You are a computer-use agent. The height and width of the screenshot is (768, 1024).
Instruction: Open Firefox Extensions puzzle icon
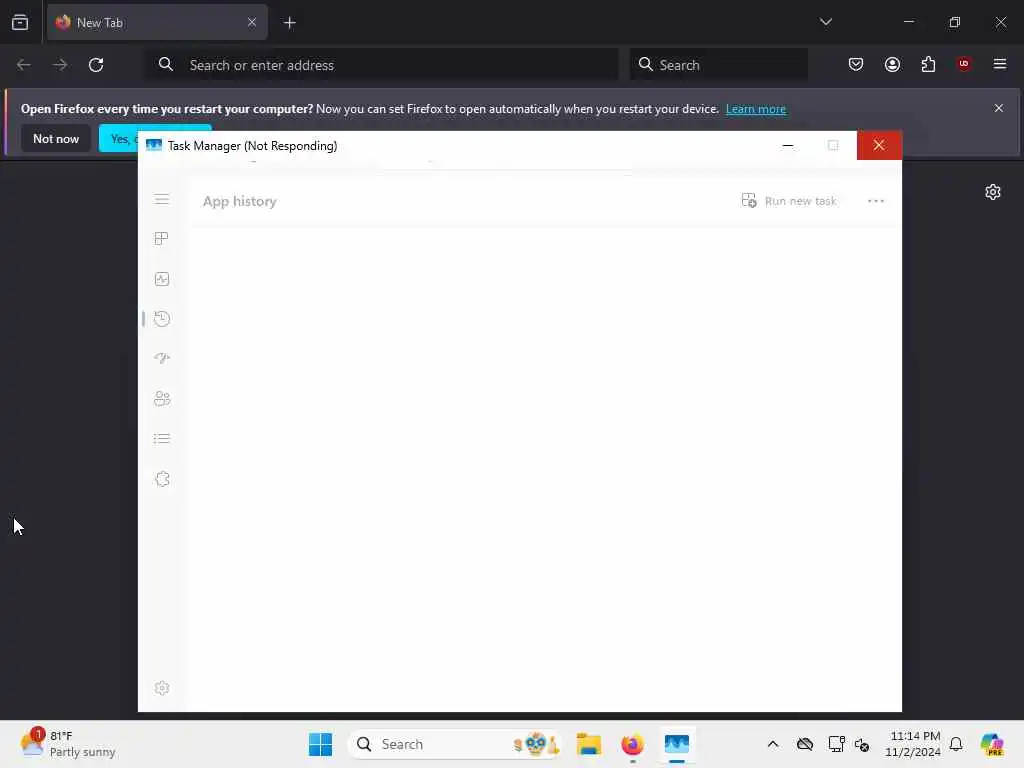[x=928, y=64]
